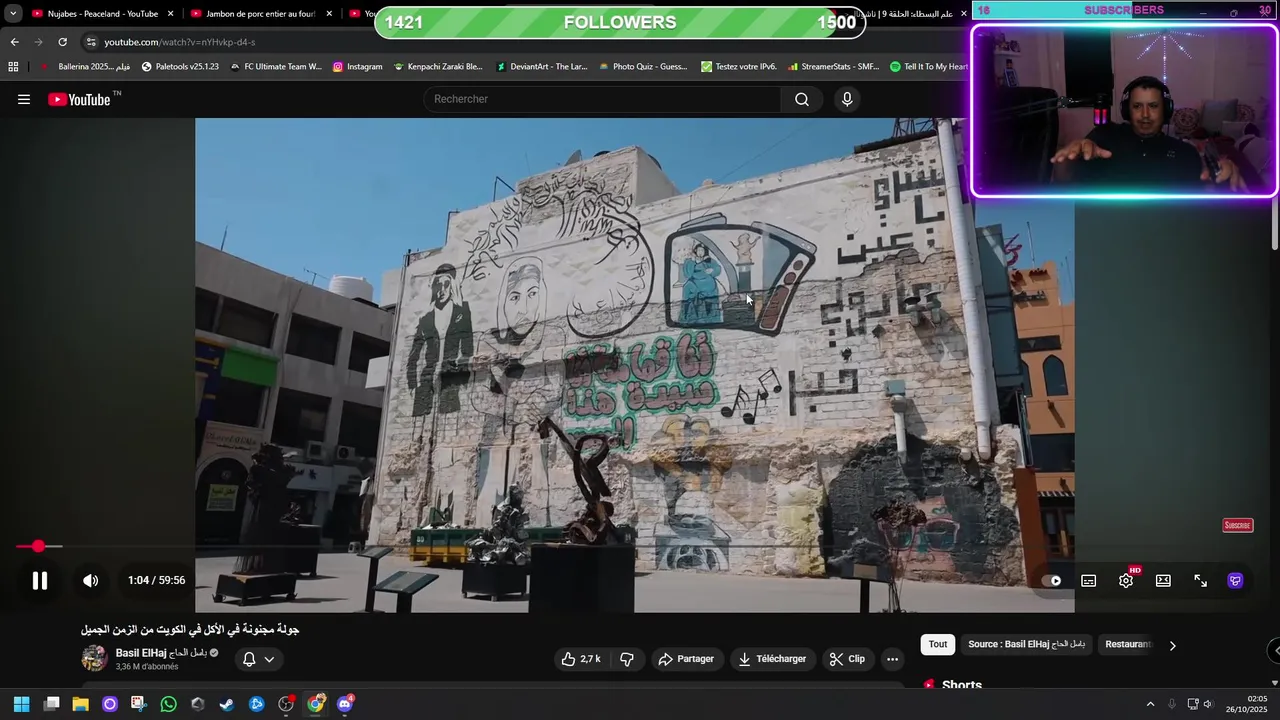Image resolution: width=1280 pixels, height=720 pixels.
Task: Open the Windows Start menu
Action: 22,704
